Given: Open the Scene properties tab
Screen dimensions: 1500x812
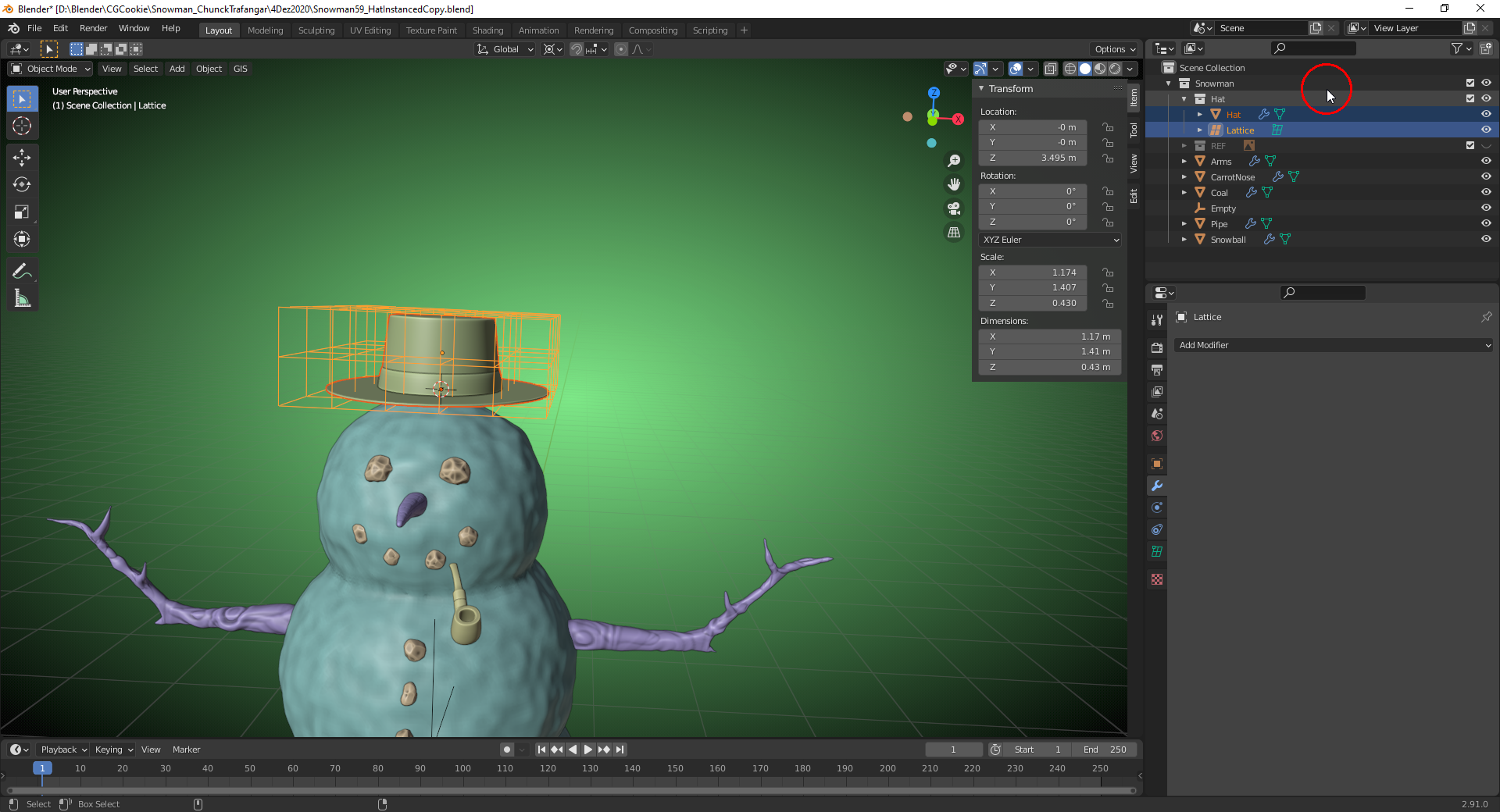Looking at the screenshot, I should (x=1157, y=414).
